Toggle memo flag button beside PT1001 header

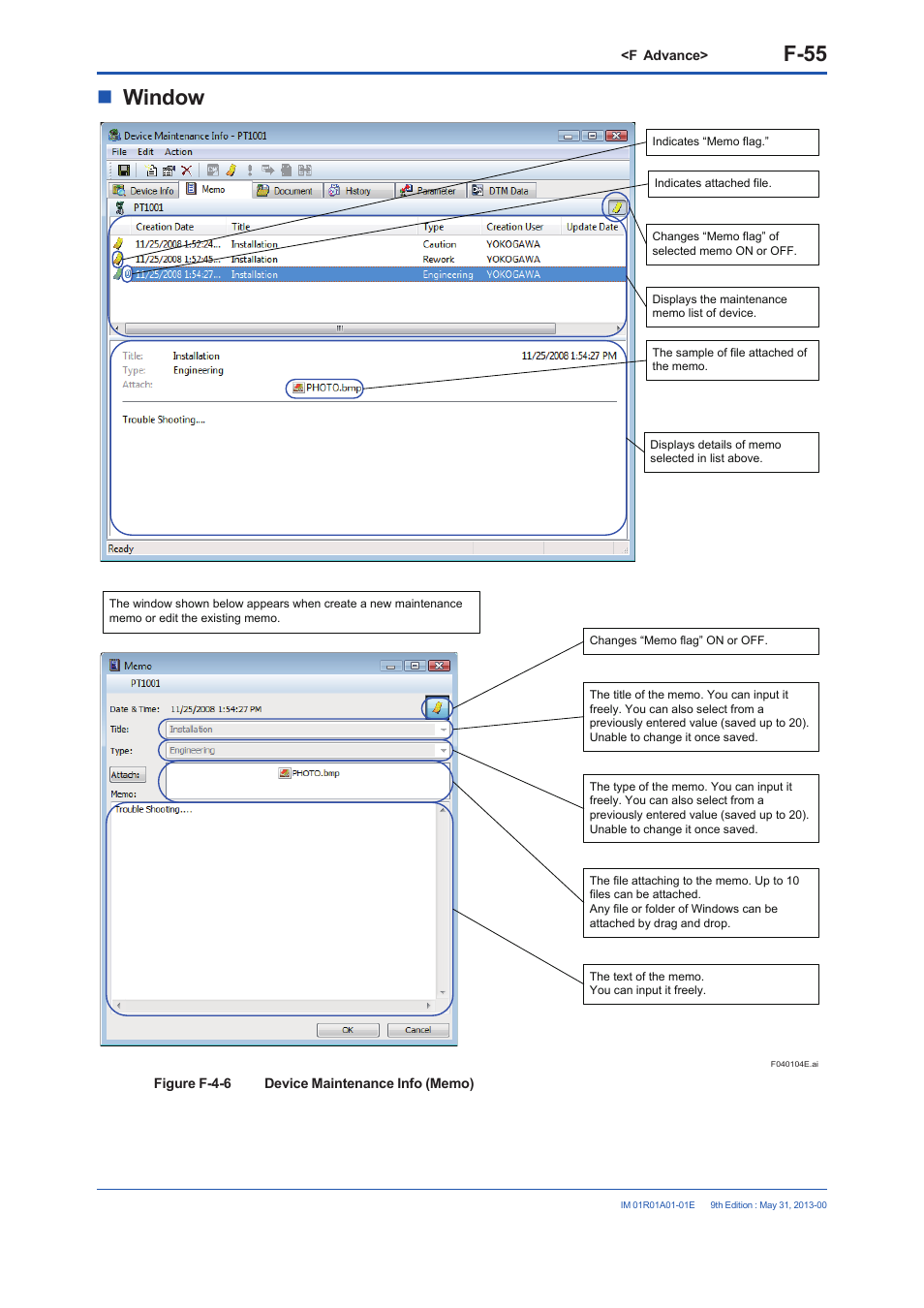click(616, 207)
